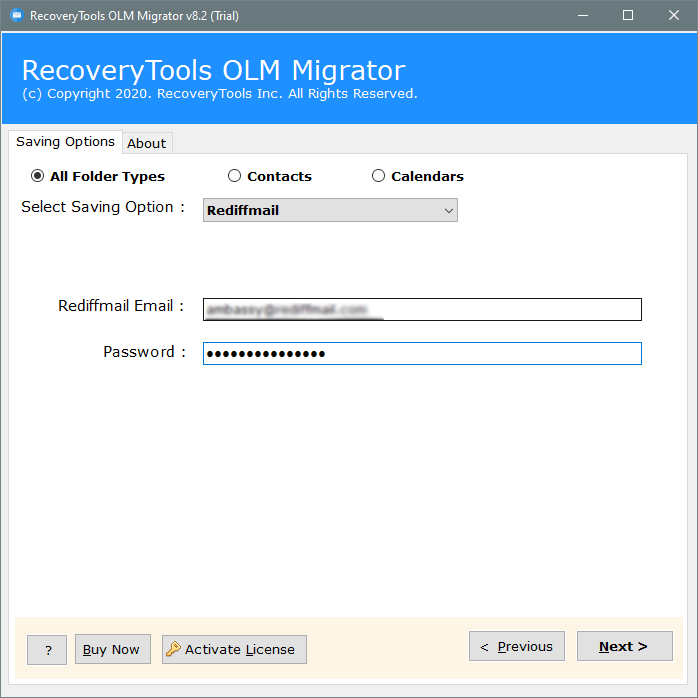Click the RecoveryTools app icon in title bar

pos(16,16)
